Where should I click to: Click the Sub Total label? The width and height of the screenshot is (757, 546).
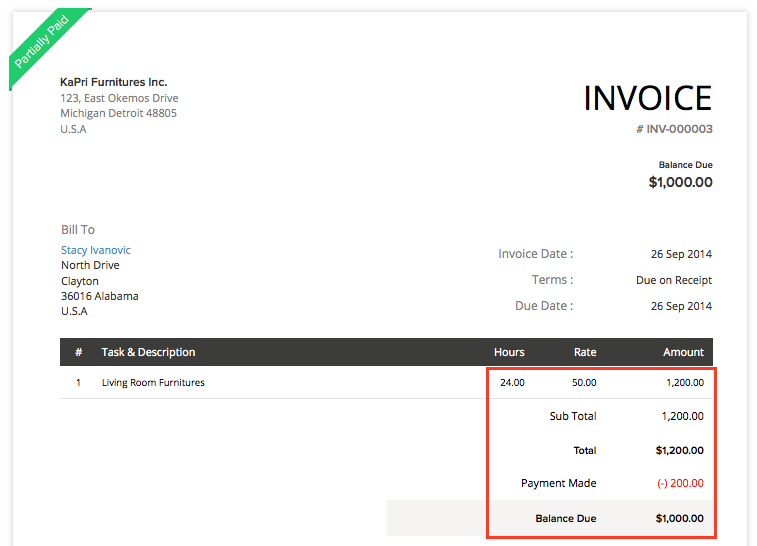[x=573, y=416]
